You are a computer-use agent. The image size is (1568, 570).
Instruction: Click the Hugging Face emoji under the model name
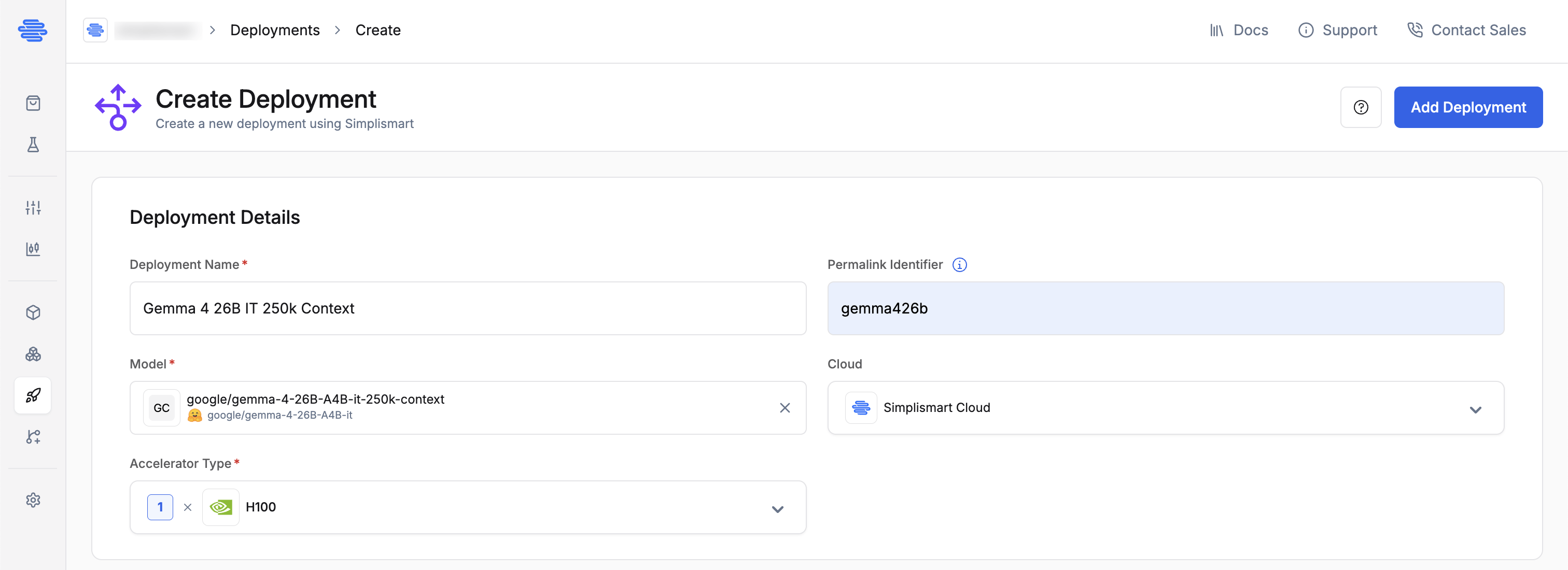coord(194,415)
